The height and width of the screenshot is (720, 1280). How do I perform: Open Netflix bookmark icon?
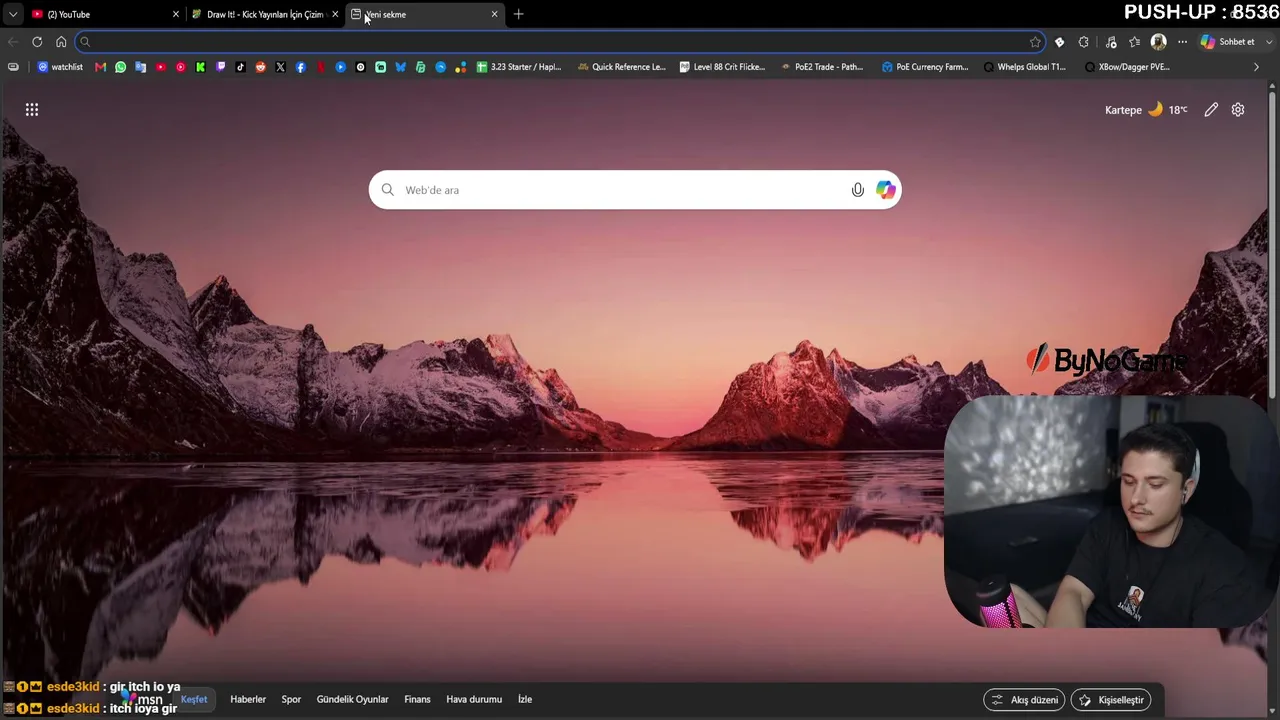pyautogui.click(x=320, y=67)
